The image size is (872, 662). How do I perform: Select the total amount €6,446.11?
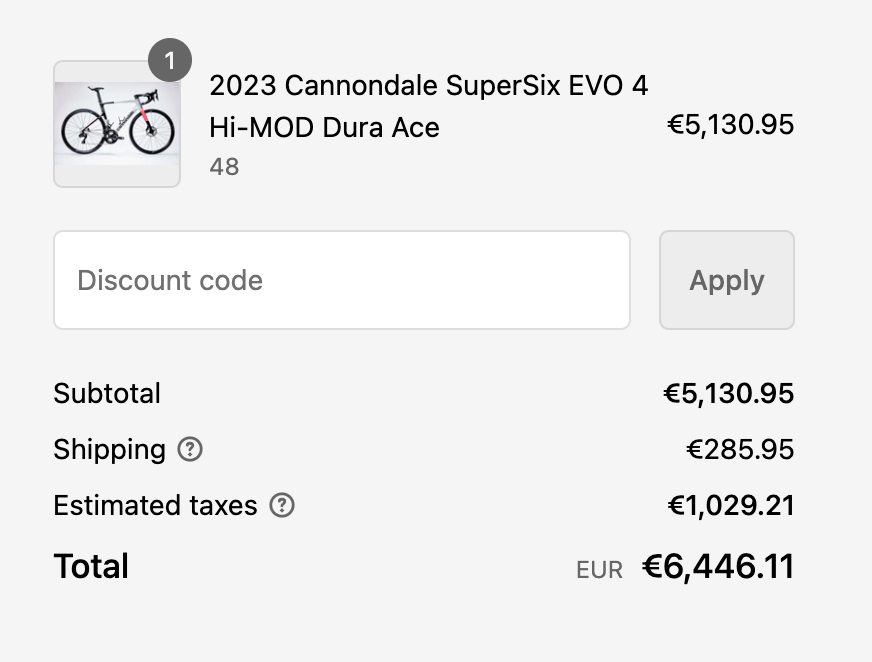click(x=717, y=567)
